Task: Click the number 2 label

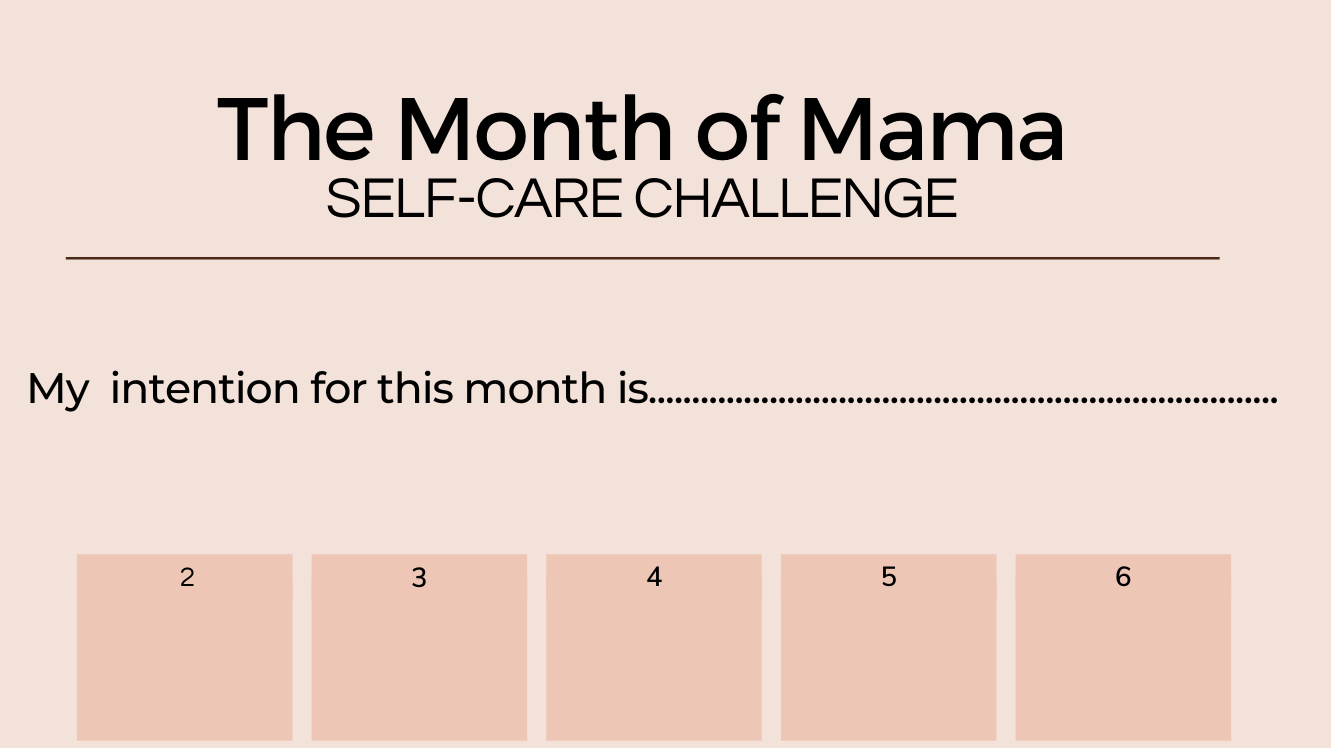Action: (187, 577)
